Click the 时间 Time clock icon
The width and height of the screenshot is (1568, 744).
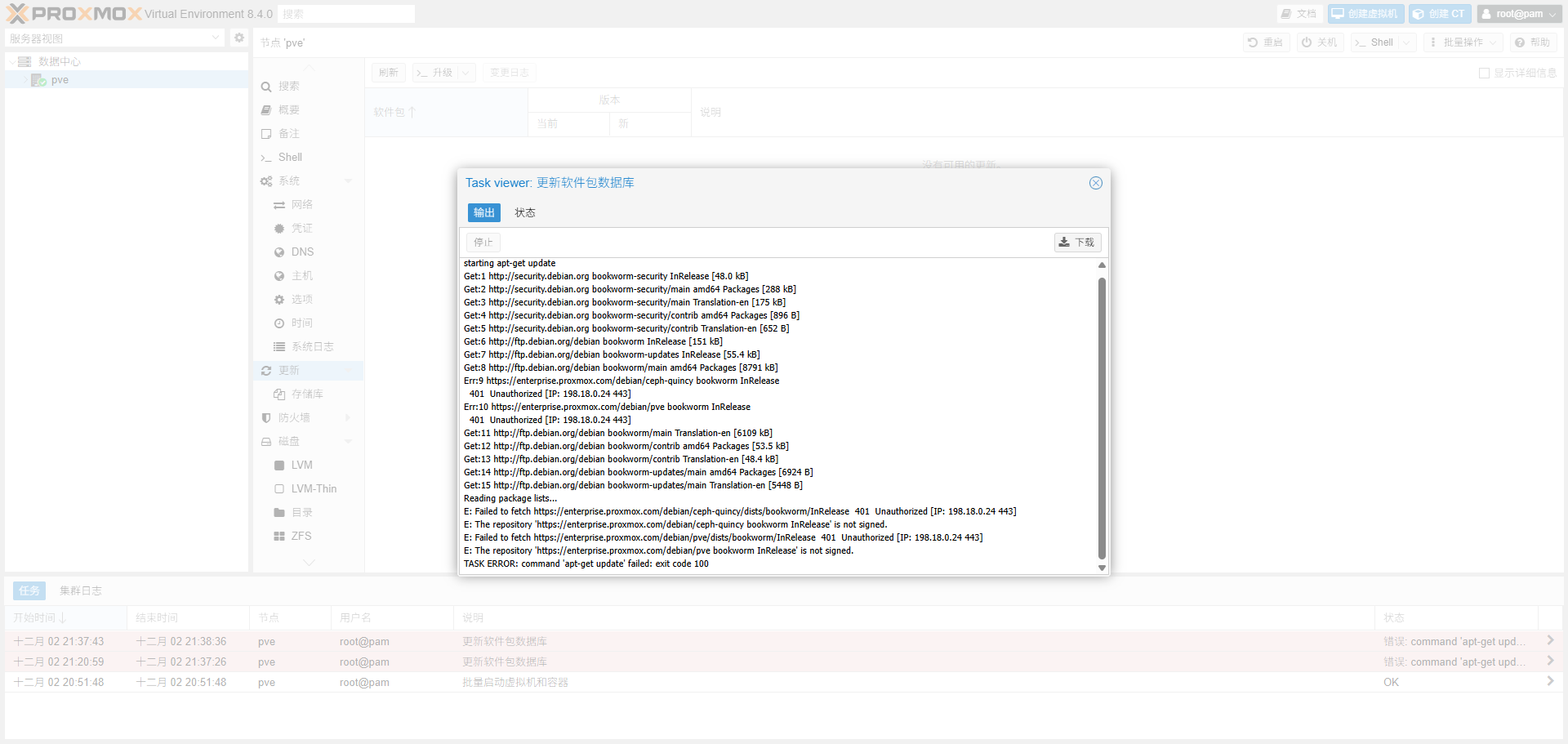(x=278, y=323)
